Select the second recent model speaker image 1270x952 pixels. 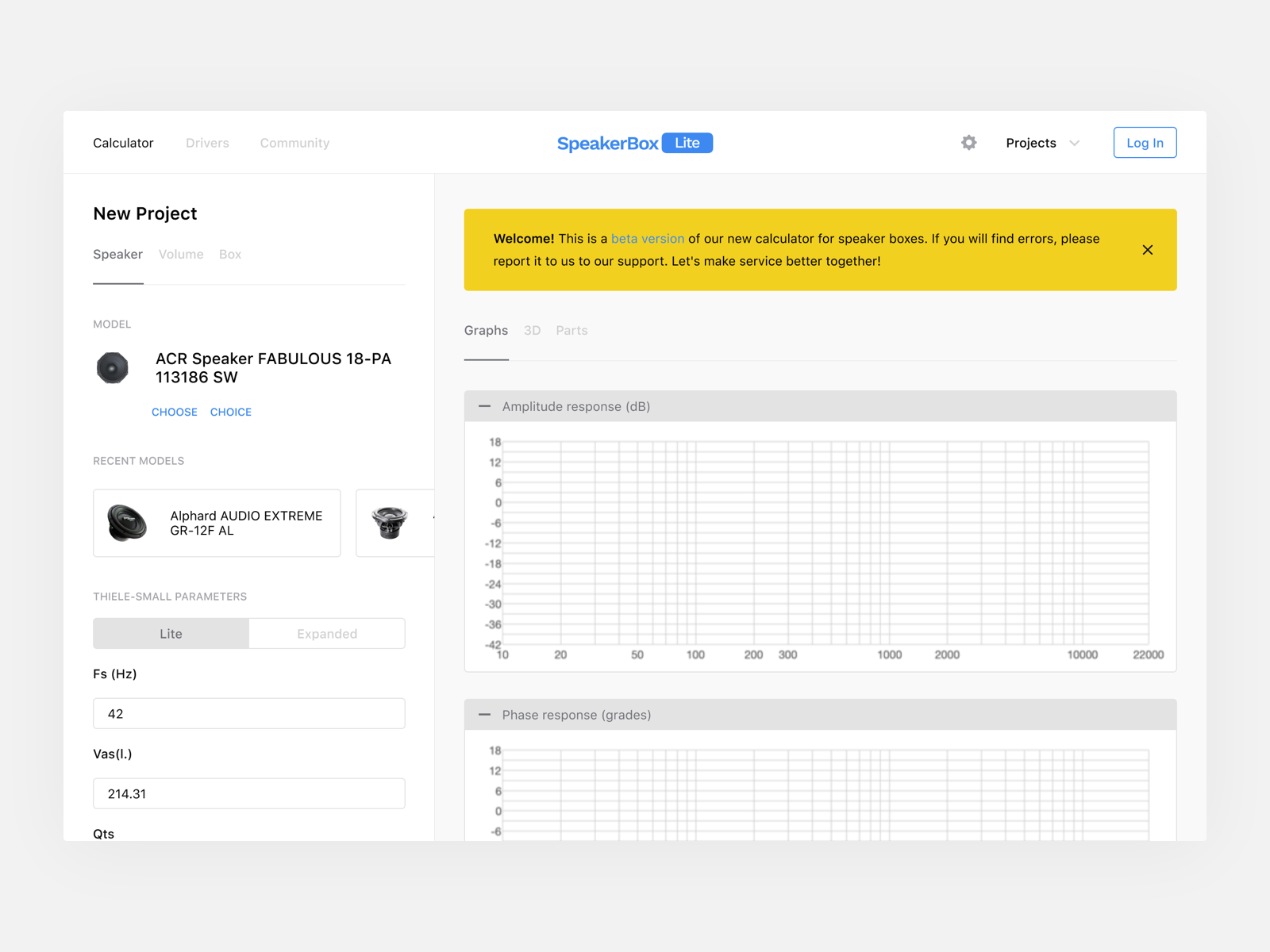click(390, 523)
